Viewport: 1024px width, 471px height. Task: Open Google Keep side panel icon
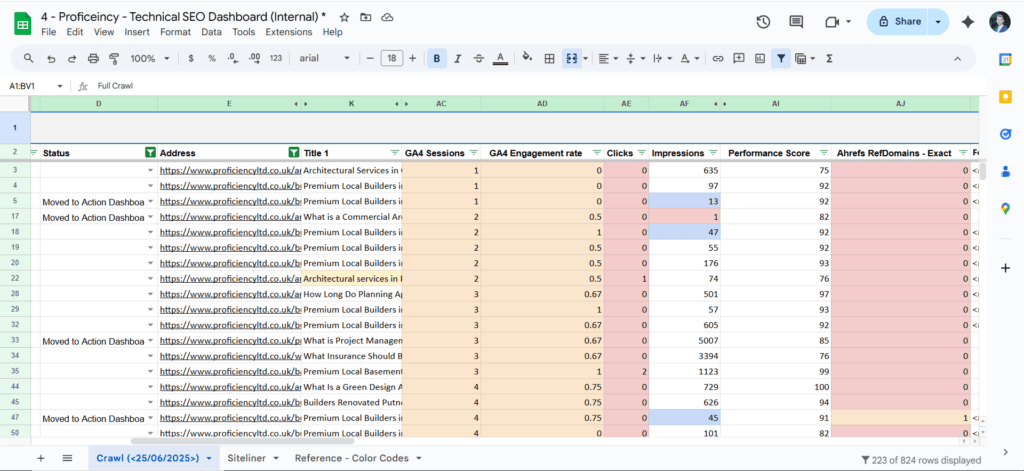(1006, 97)
